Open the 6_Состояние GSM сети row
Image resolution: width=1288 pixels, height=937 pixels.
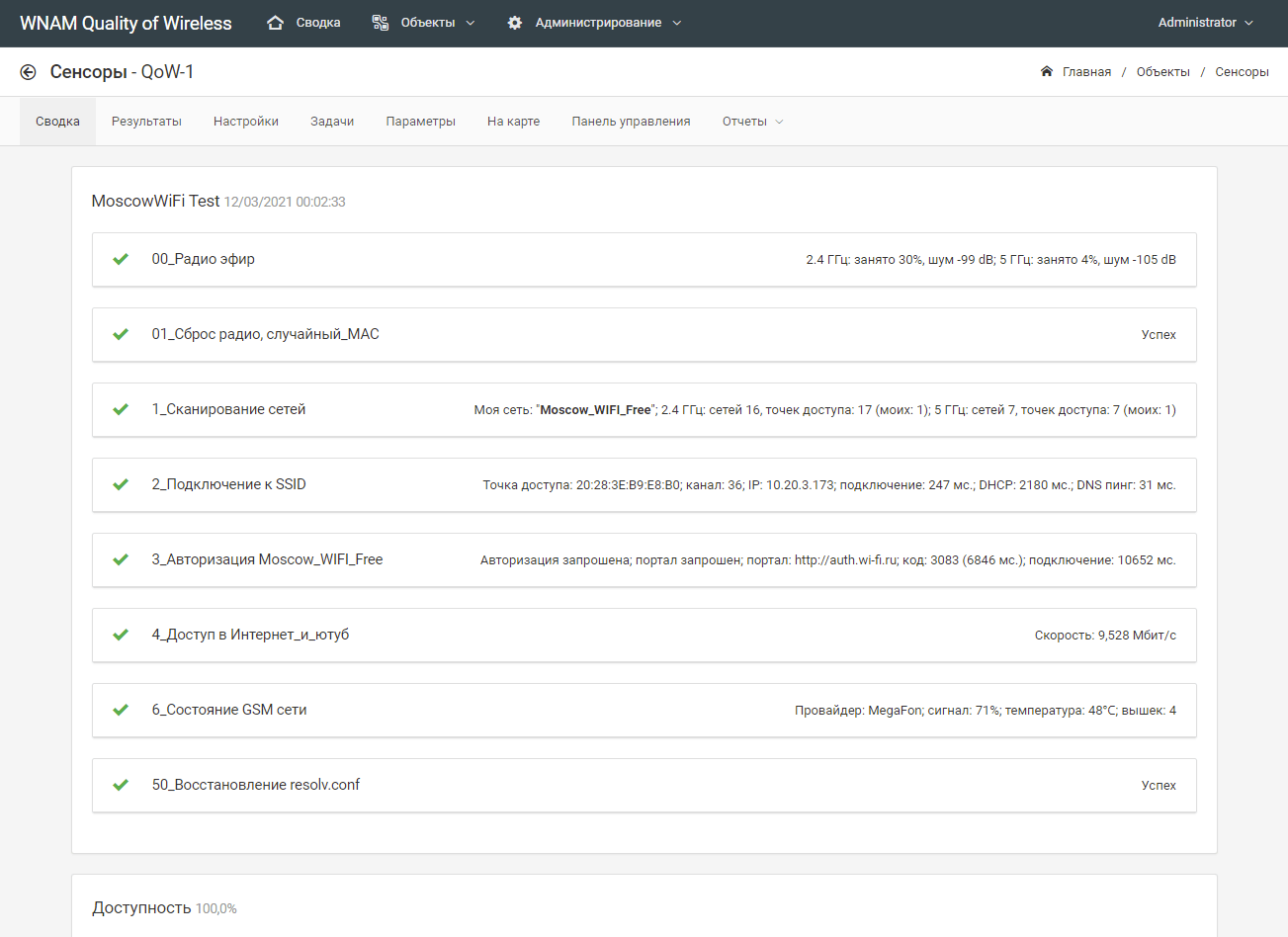click(x=644, y=711)
